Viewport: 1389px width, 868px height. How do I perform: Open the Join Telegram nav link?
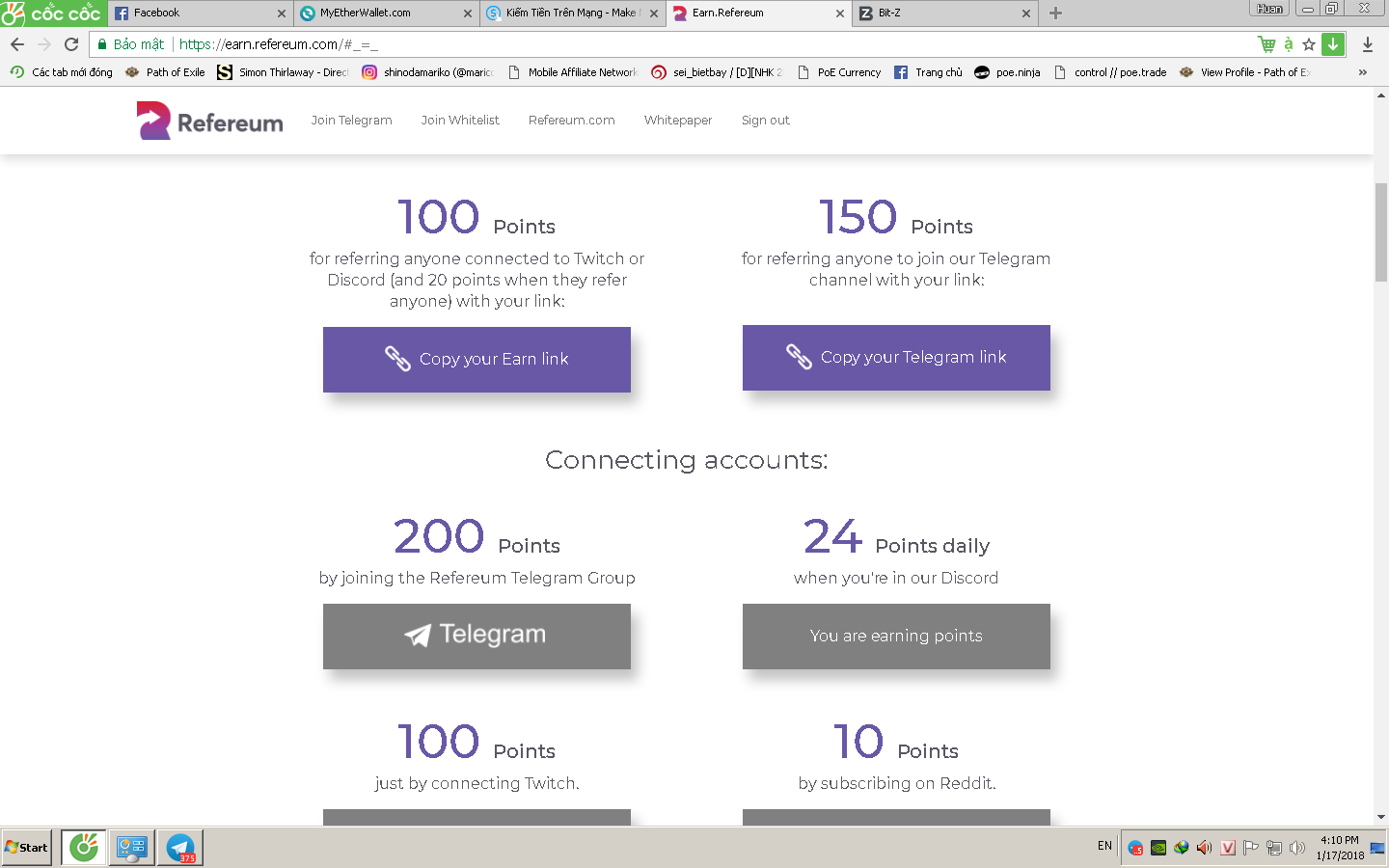(x=351, y=121)
